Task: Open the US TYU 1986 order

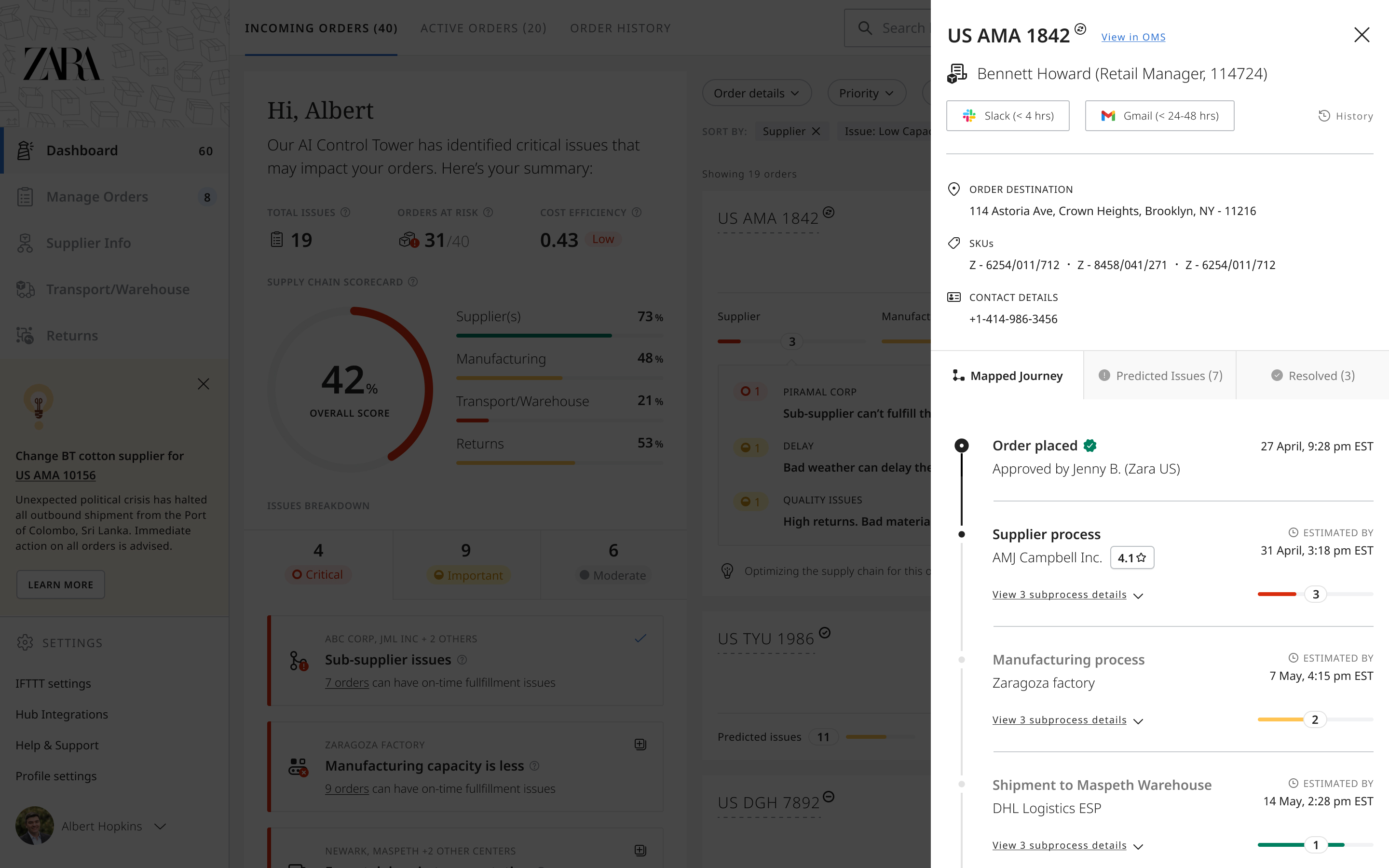Action: click(x=766, y=639)
